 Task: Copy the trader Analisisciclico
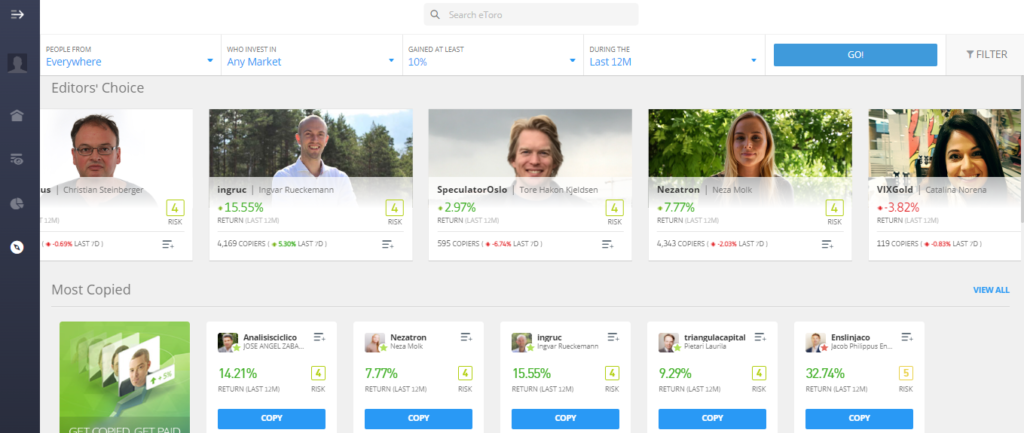(272, 419)
